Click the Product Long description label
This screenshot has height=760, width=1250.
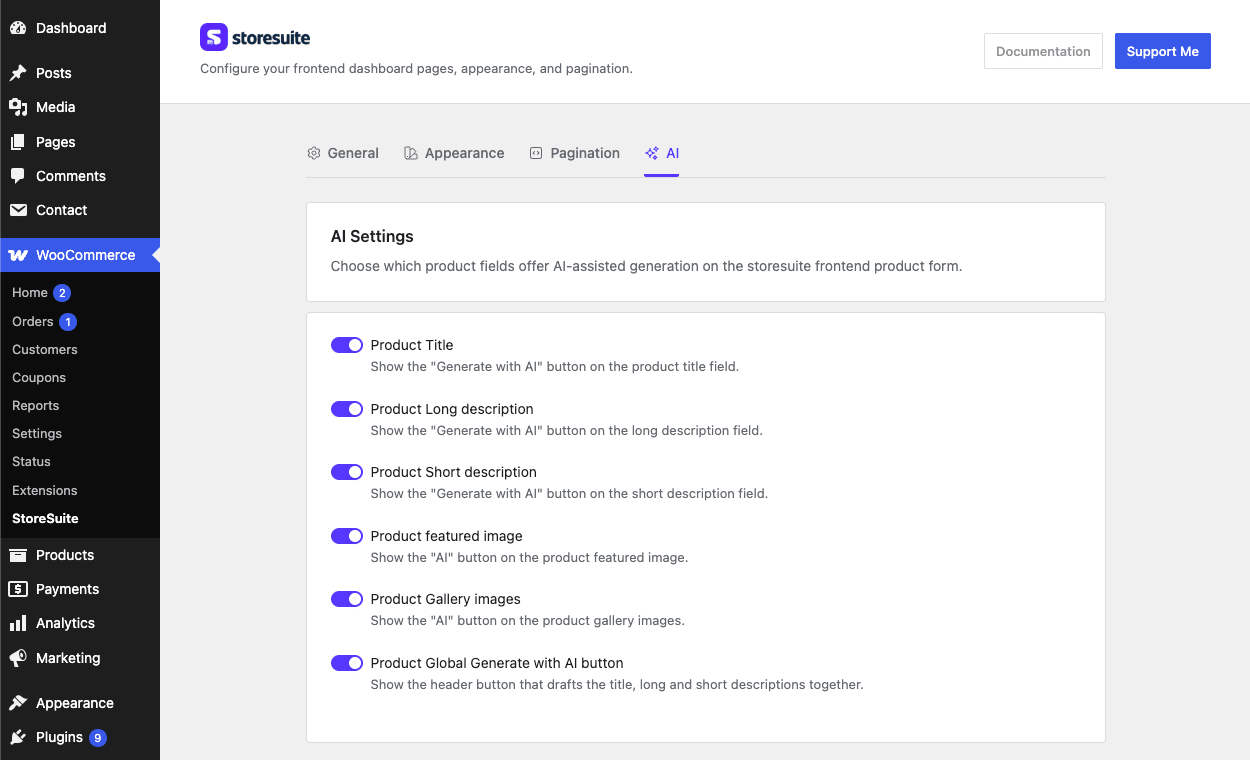[x=452, y=409]
